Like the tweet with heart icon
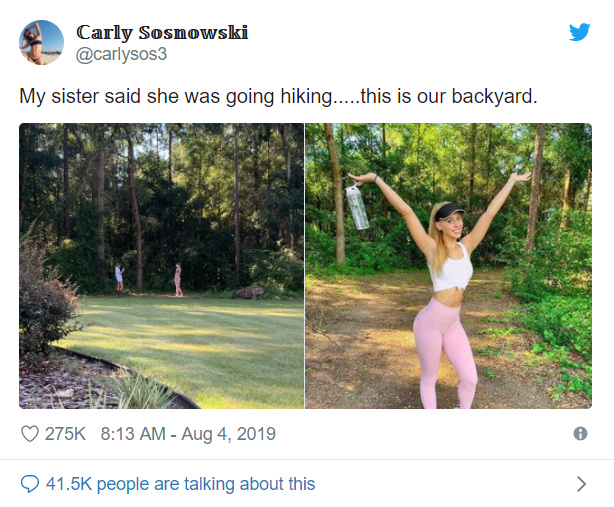This screenshot has width=614, height=507. click(30, 434)
